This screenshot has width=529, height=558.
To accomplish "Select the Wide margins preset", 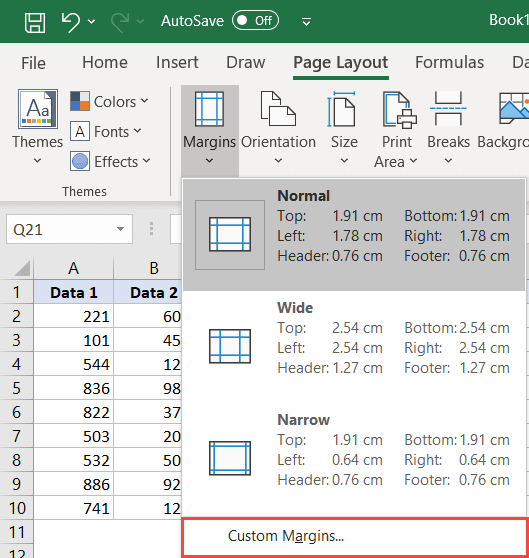I will coord(354,347).
